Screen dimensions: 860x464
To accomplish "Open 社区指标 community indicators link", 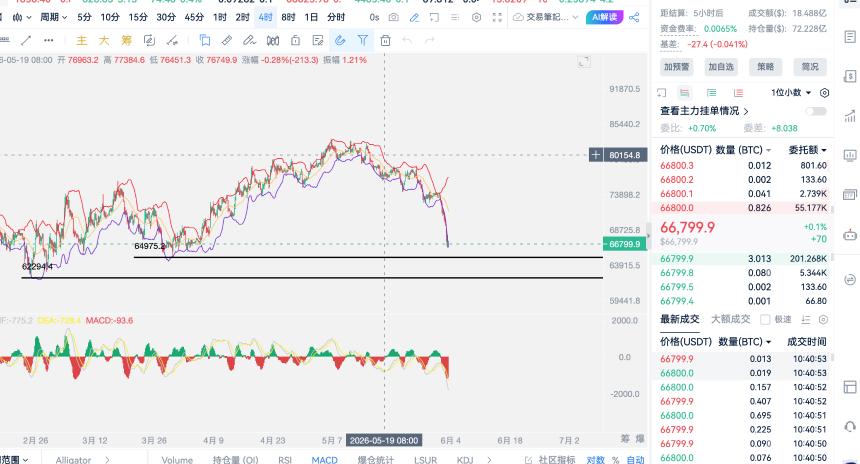I will 550,460.
